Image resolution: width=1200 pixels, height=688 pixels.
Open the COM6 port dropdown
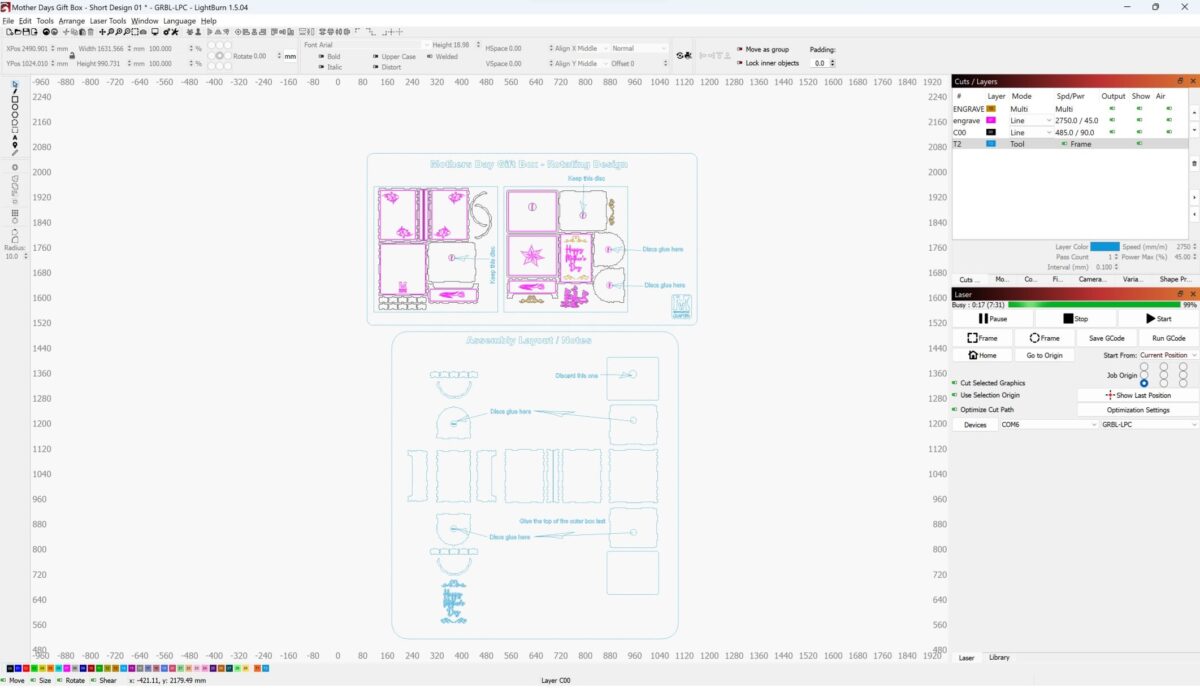[x=1047, y=425]
